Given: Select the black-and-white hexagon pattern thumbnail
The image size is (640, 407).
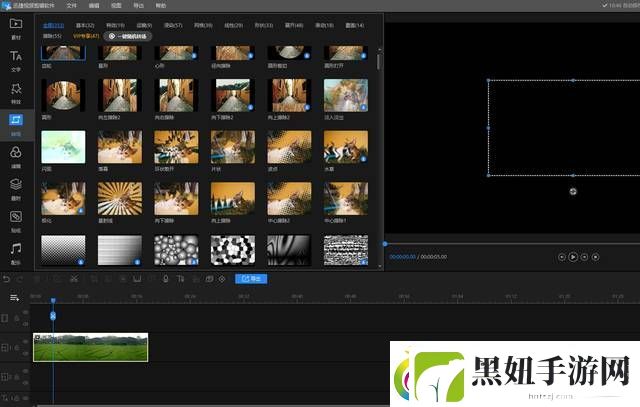Looking at the screenshot, I should (x=233, y=250).
